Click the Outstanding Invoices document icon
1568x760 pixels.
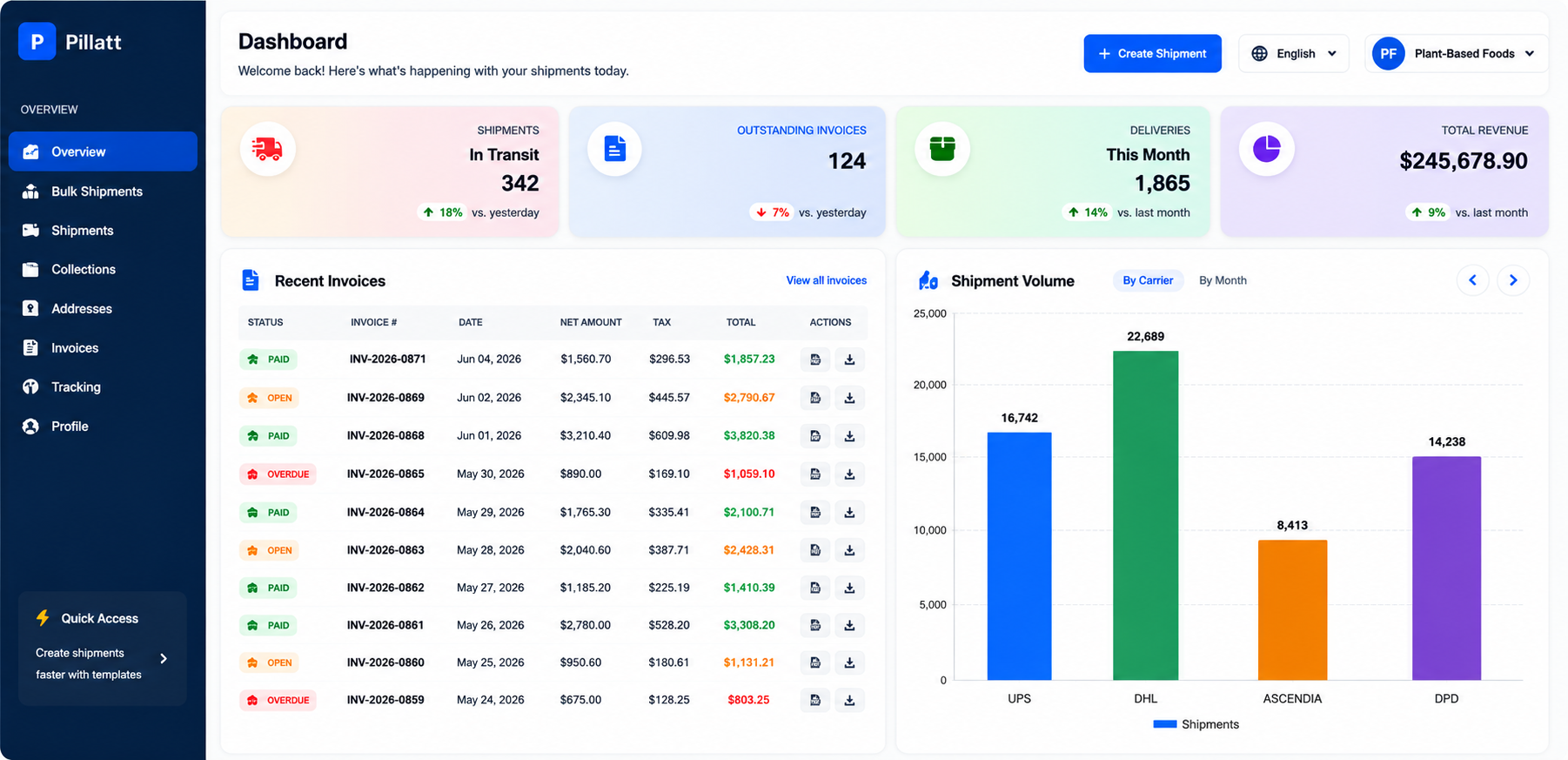[614, 149]
